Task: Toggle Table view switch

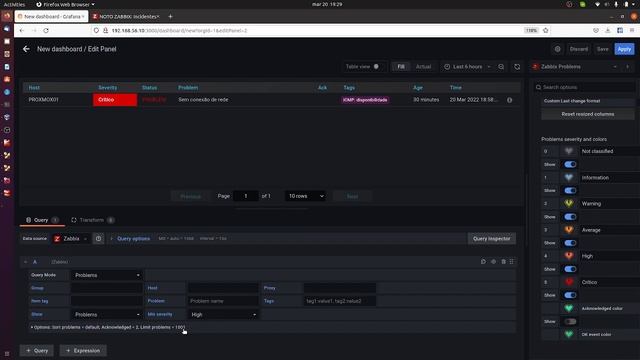Action: click(x=376, y=67)
